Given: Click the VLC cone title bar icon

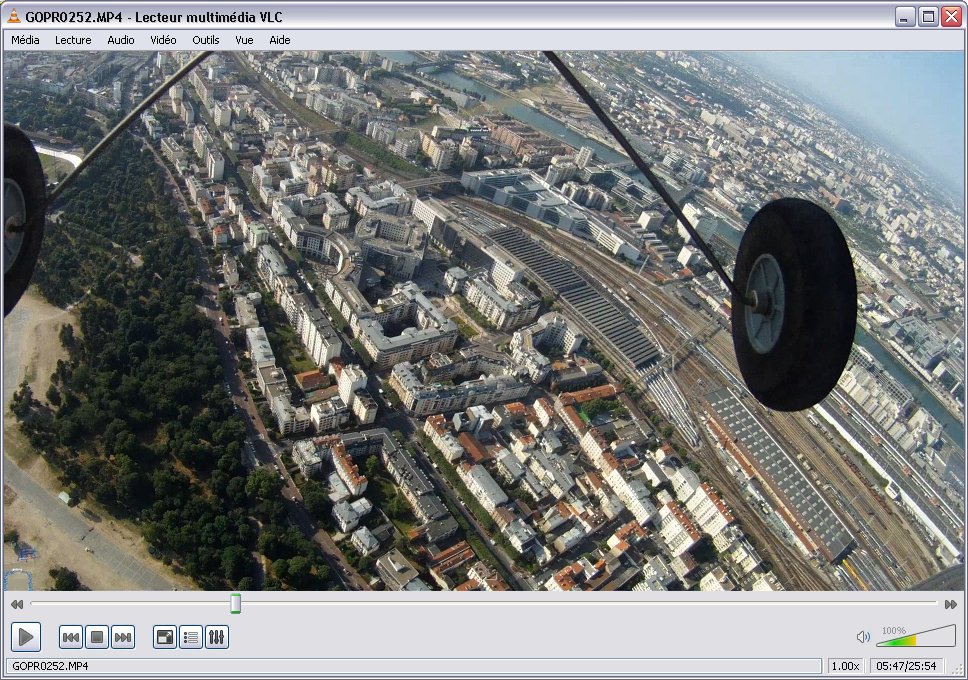Looking at the screenshot, I should coord(14,17).
